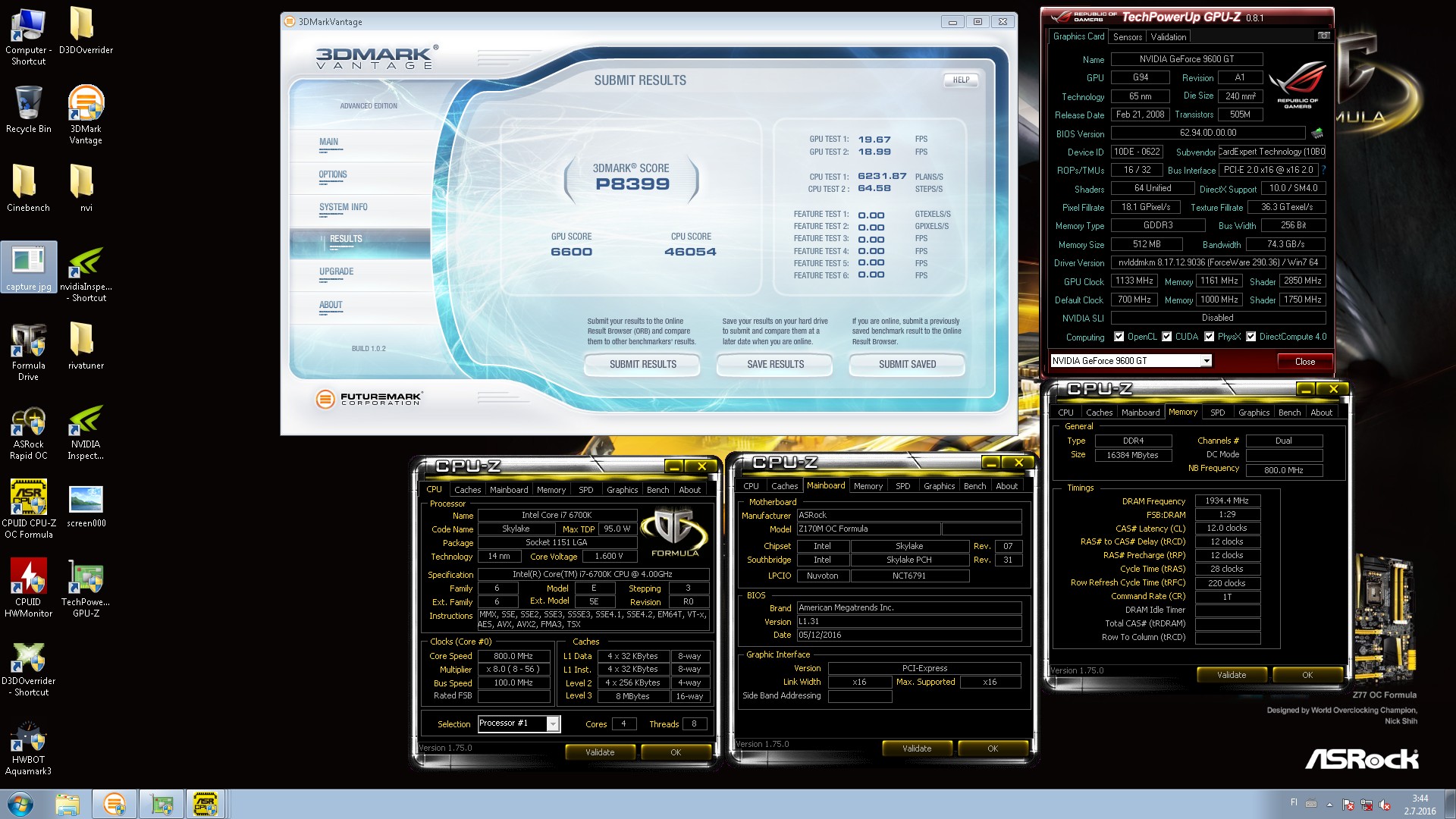Click OK in the CPU-Z Mainboard window
Screen dimensions: 1456x819
pos(993,748)
